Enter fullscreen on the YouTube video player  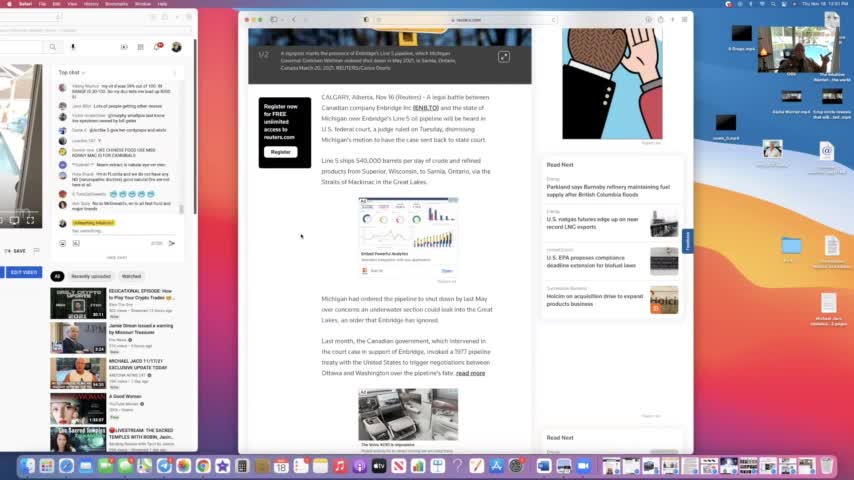click(x=30, y=220)
